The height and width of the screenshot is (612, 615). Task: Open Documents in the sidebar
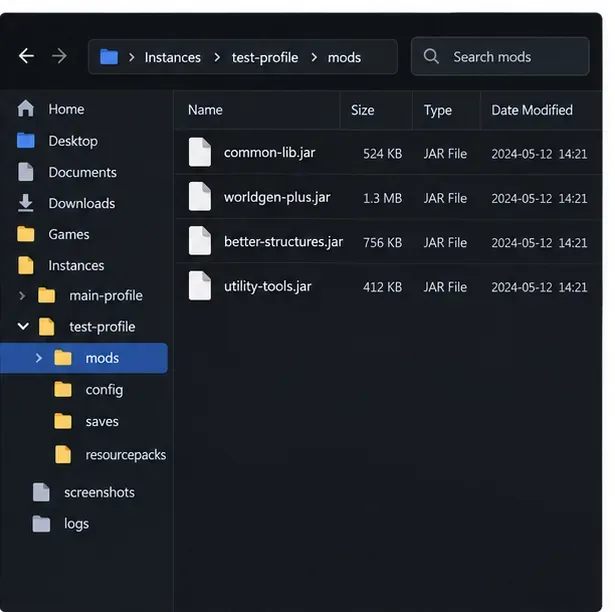tap(82, 172)
